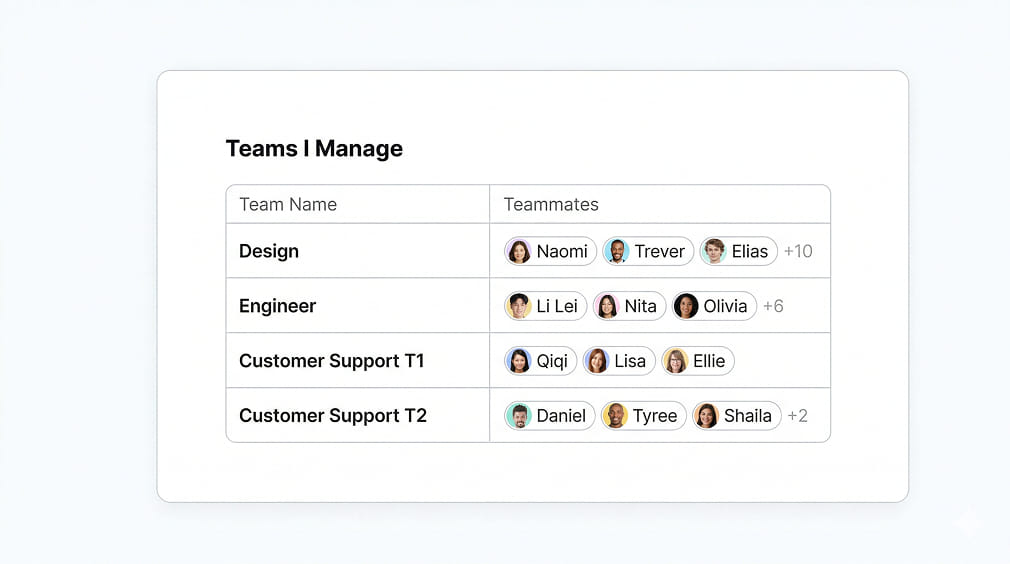Expand the +6 more Engineer teammates
This screenshot has width=1010, height=564.
[773, 306]
